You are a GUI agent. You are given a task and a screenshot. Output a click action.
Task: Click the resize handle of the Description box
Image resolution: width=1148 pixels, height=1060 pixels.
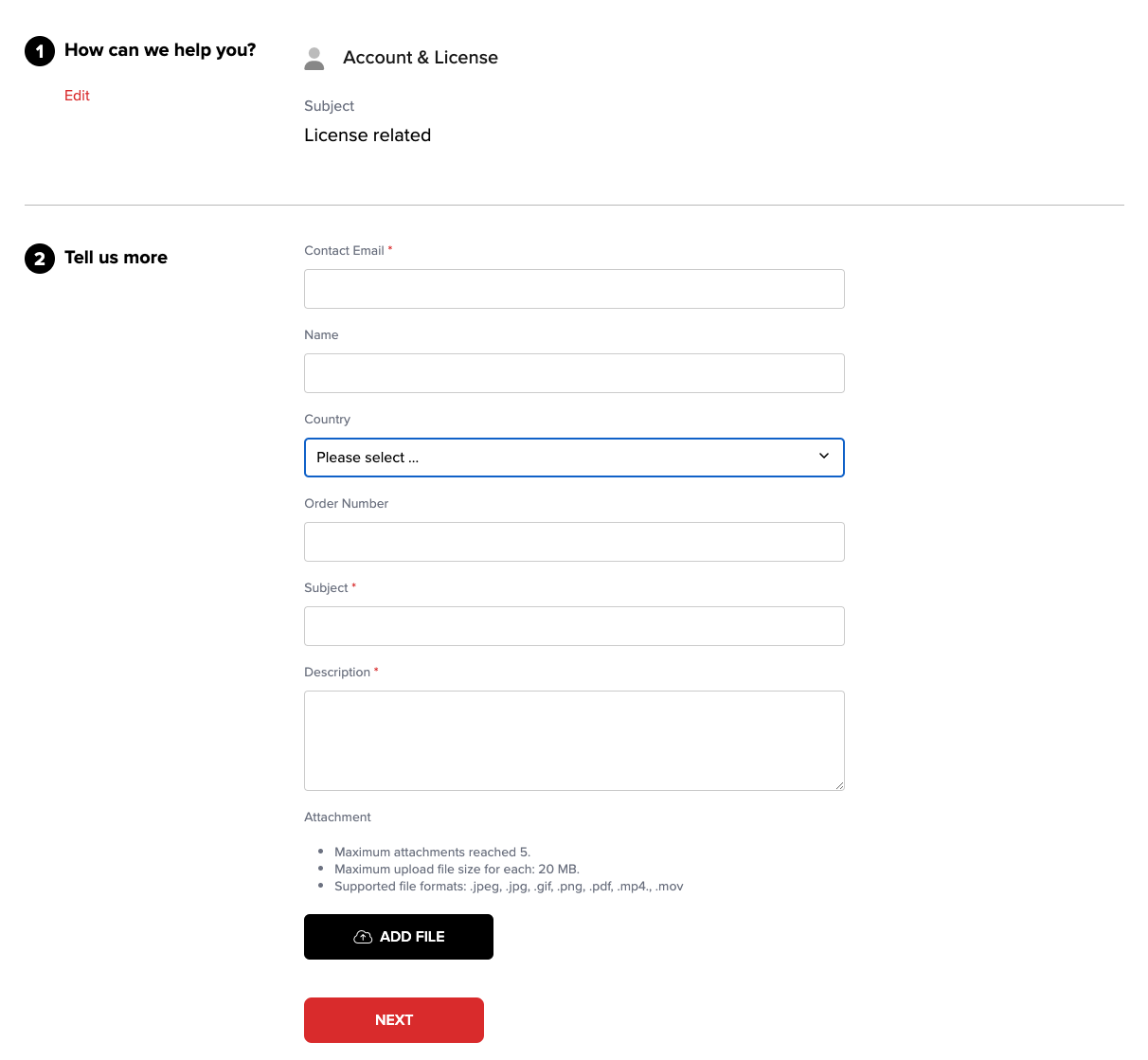[x=839, y=785]
